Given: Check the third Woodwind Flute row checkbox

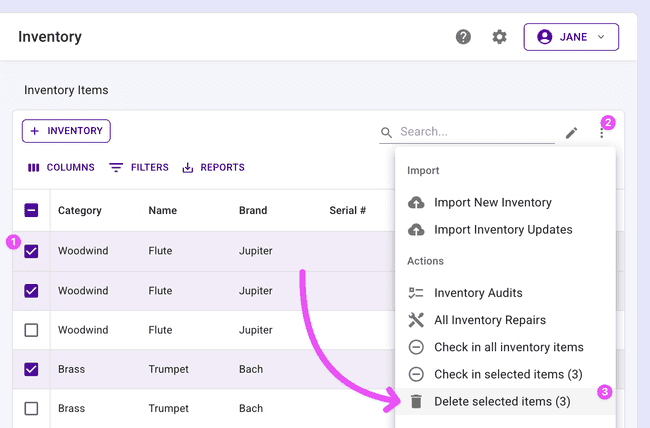Looking at the screenshot, I should pyautogui.click(x=31, y=330).
